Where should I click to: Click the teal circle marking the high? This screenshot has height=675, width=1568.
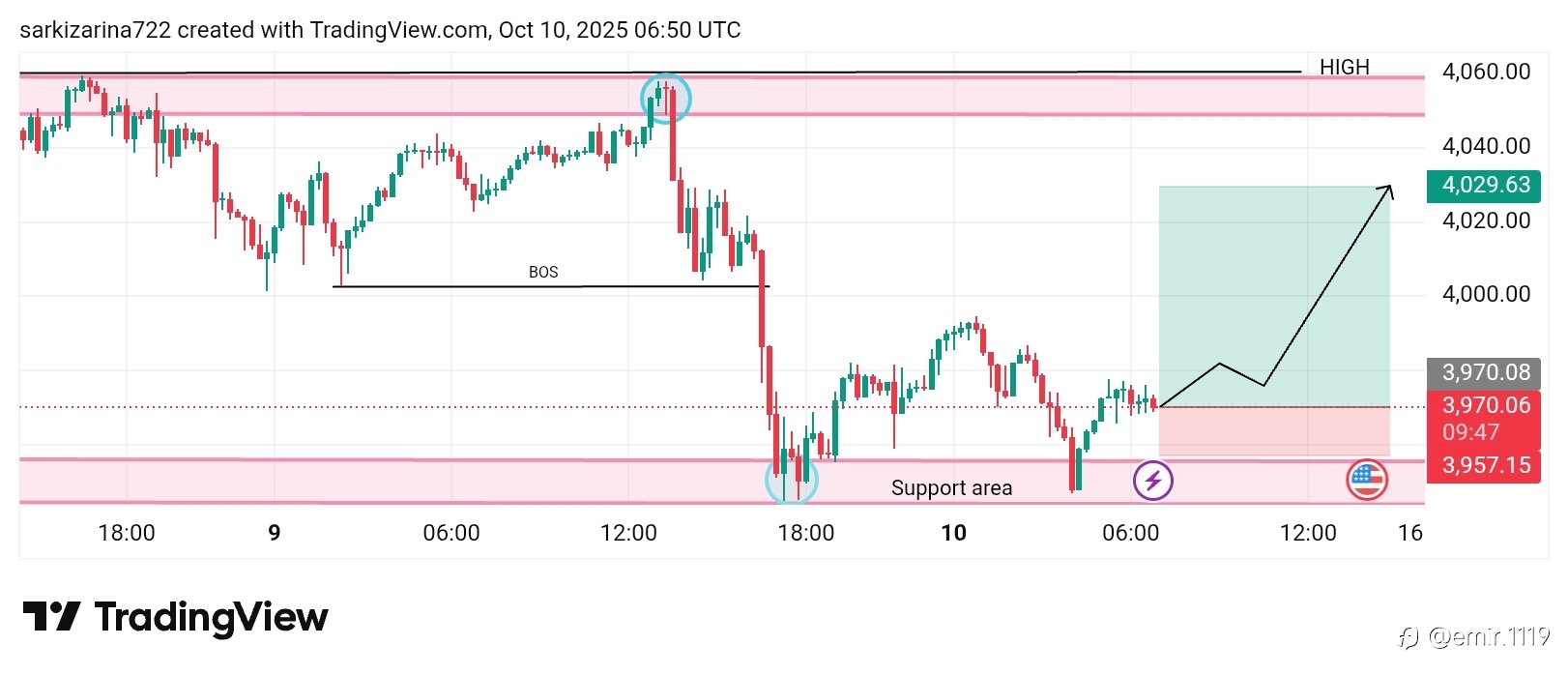(665, 98)
